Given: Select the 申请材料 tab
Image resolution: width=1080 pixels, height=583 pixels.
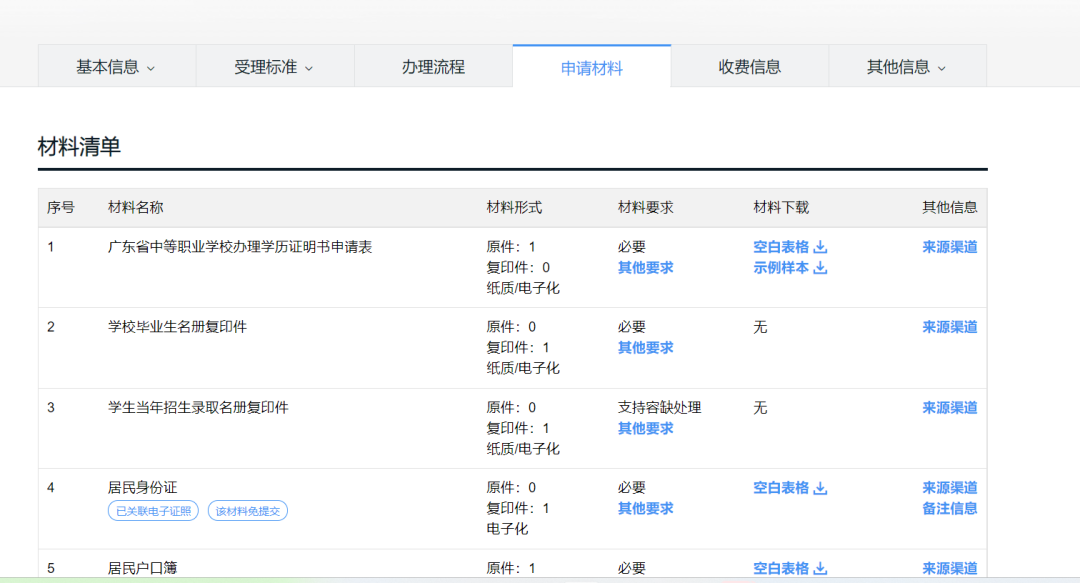Looking at the screenshot, I should [x=591, y=68].
